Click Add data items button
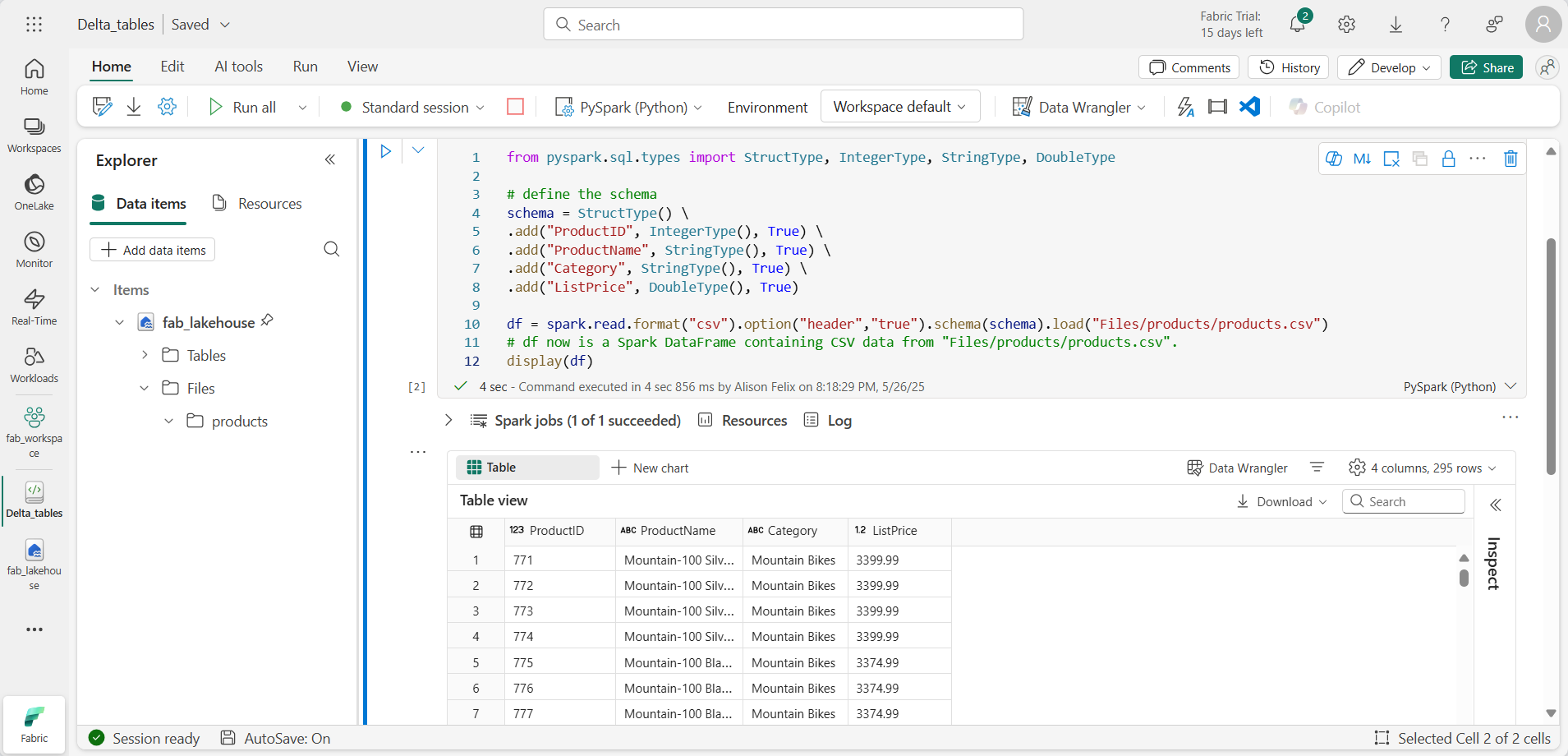Screen dimensions: 1568x756 pos(152,250)
